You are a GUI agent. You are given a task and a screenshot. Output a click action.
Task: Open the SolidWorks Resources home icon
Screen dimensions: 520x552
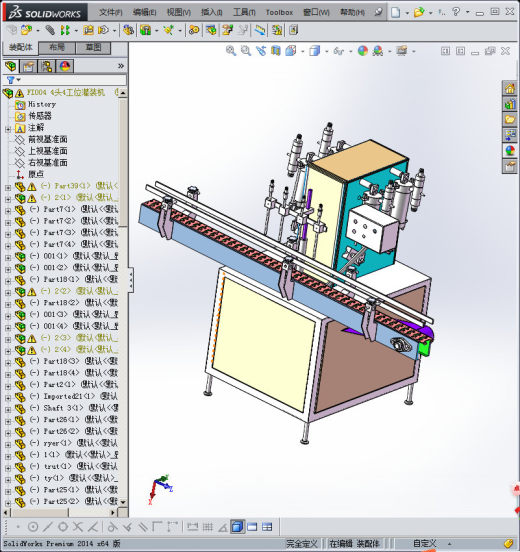tap(510, 88)
